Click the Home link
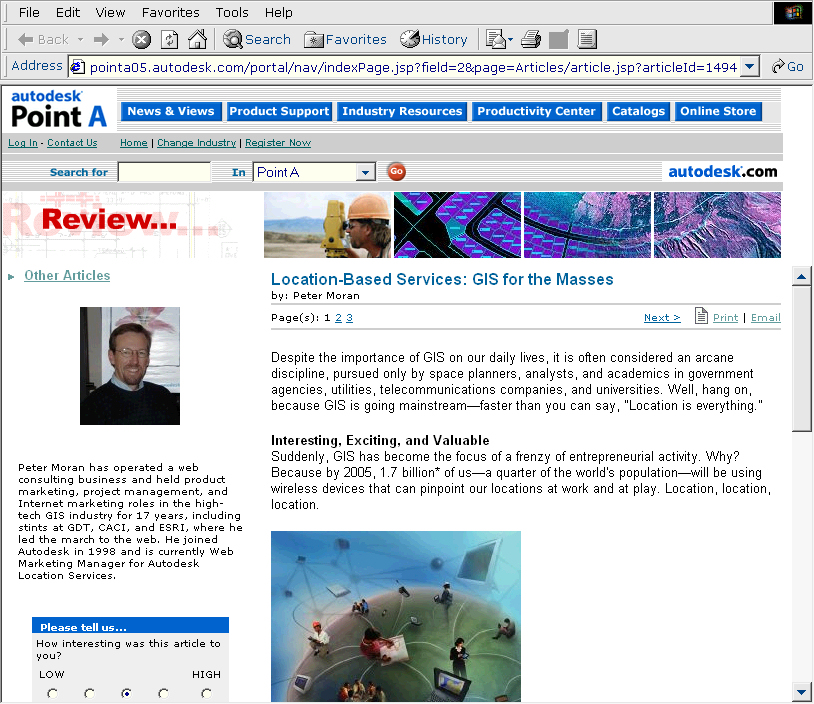 click(133, 143)
